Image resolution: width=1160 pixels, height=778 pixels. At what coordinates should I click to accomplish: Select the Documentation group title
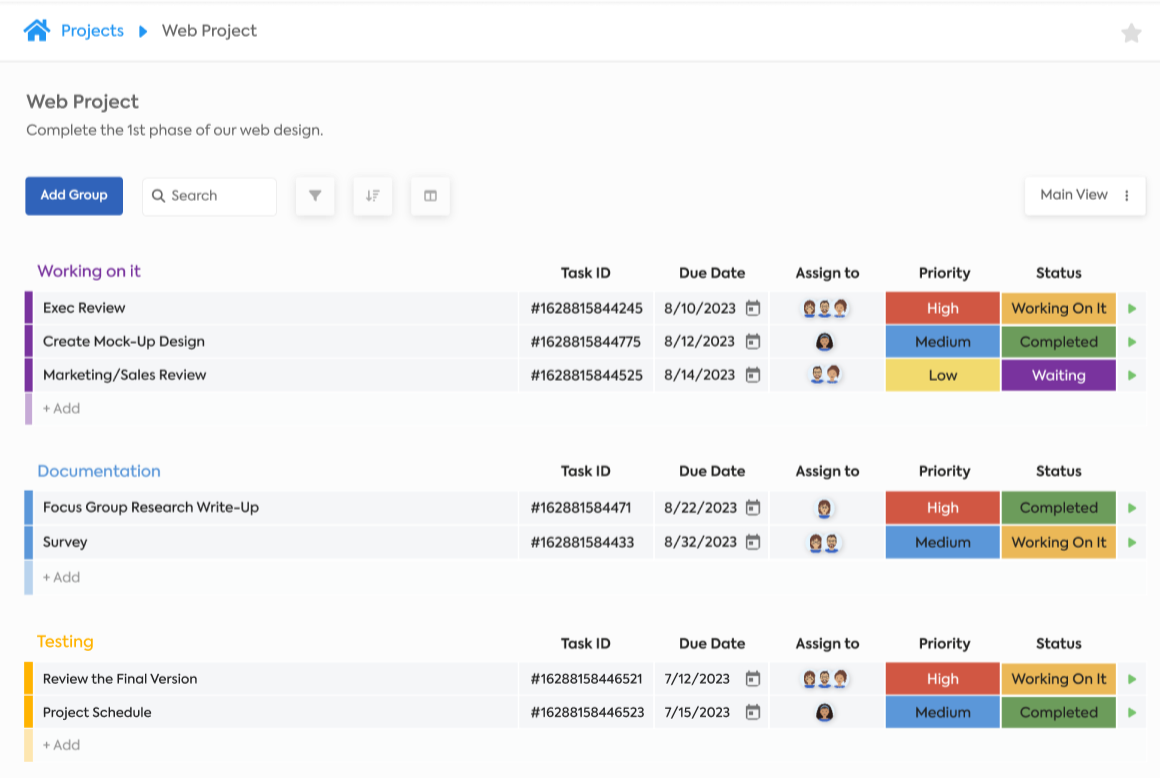click(x=99, y=471)
